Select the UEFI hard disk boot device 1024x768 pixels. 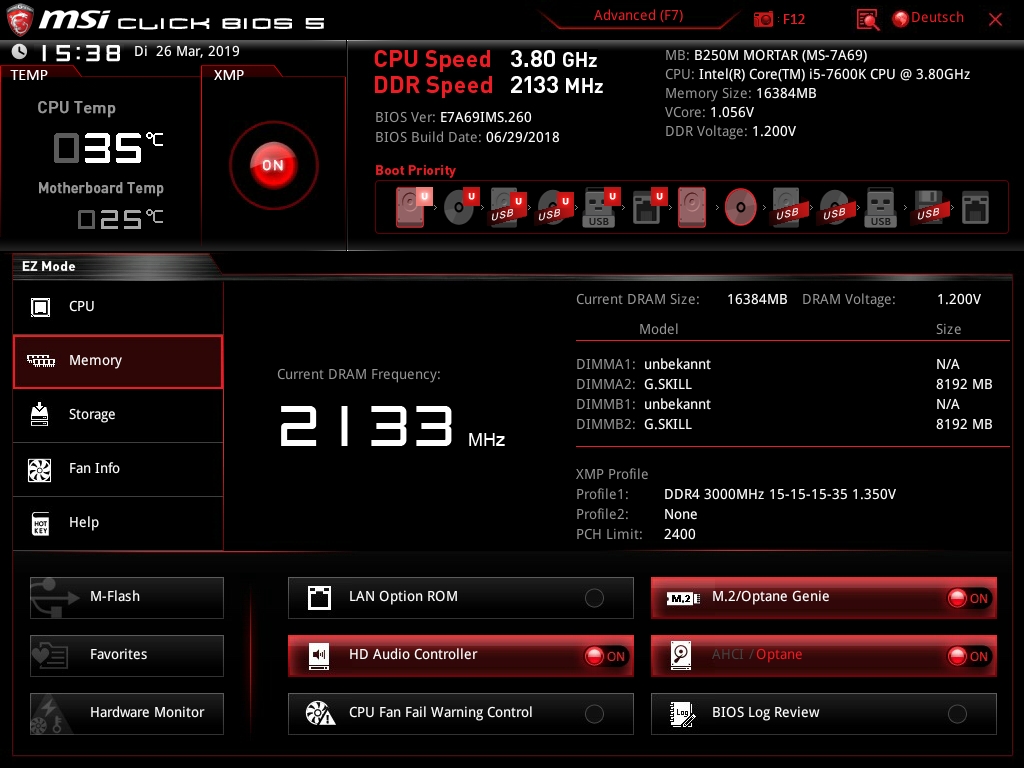pyautogui.click(x=413, y=207)
